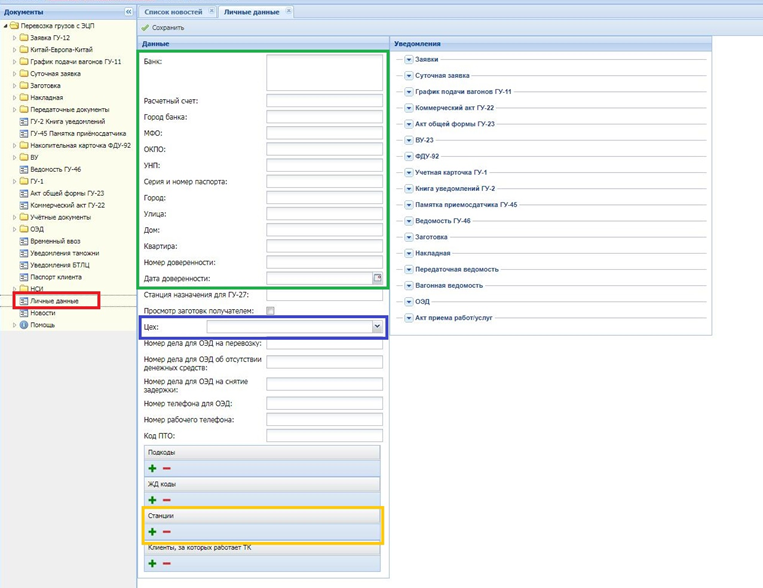
Task: Click the green plus icon under Подходы
Action: (152, 468)
